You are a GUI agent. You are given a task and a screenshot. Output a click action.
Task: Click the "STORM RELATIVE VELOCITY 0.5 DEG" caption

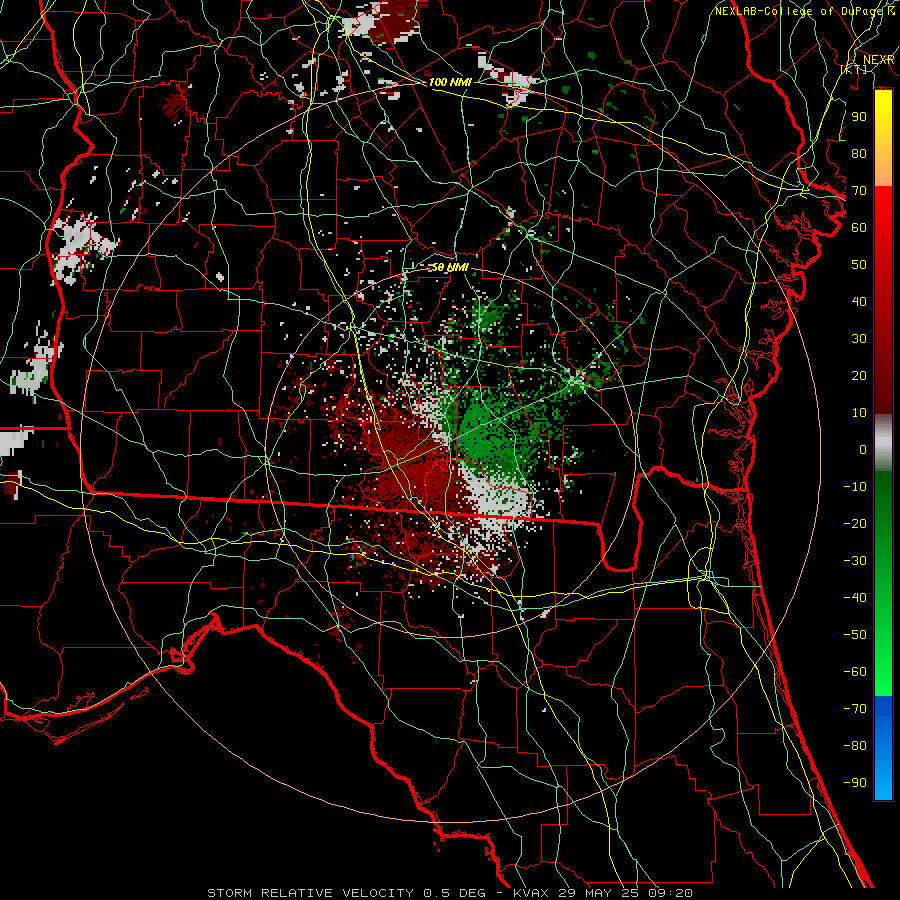346,893
